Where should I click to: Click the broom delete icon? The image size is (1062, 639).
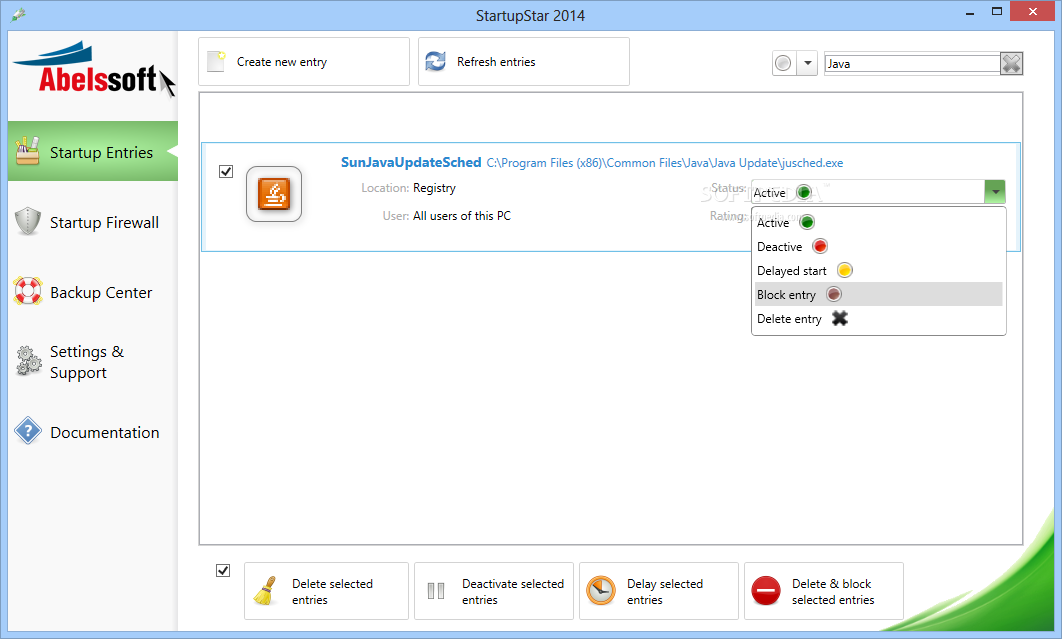pyautogui.click(x=265, y=590)
